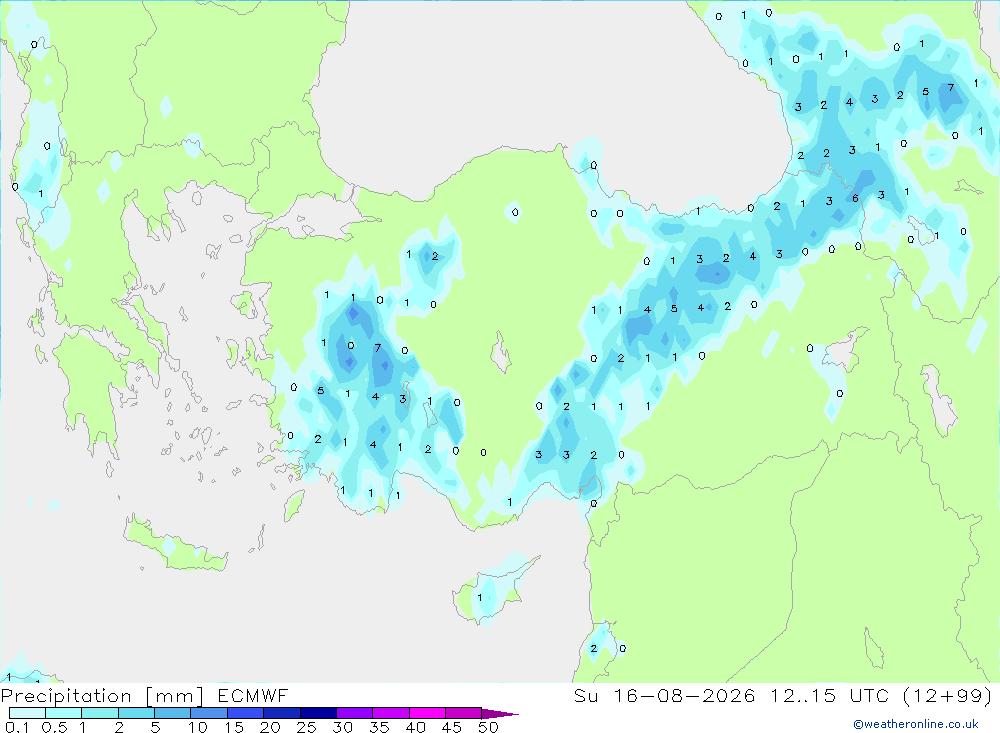The height and width of the screenshot is (733, 1000).
Task: Click the value '1' on Cyprus island
Action: point(480,598)
